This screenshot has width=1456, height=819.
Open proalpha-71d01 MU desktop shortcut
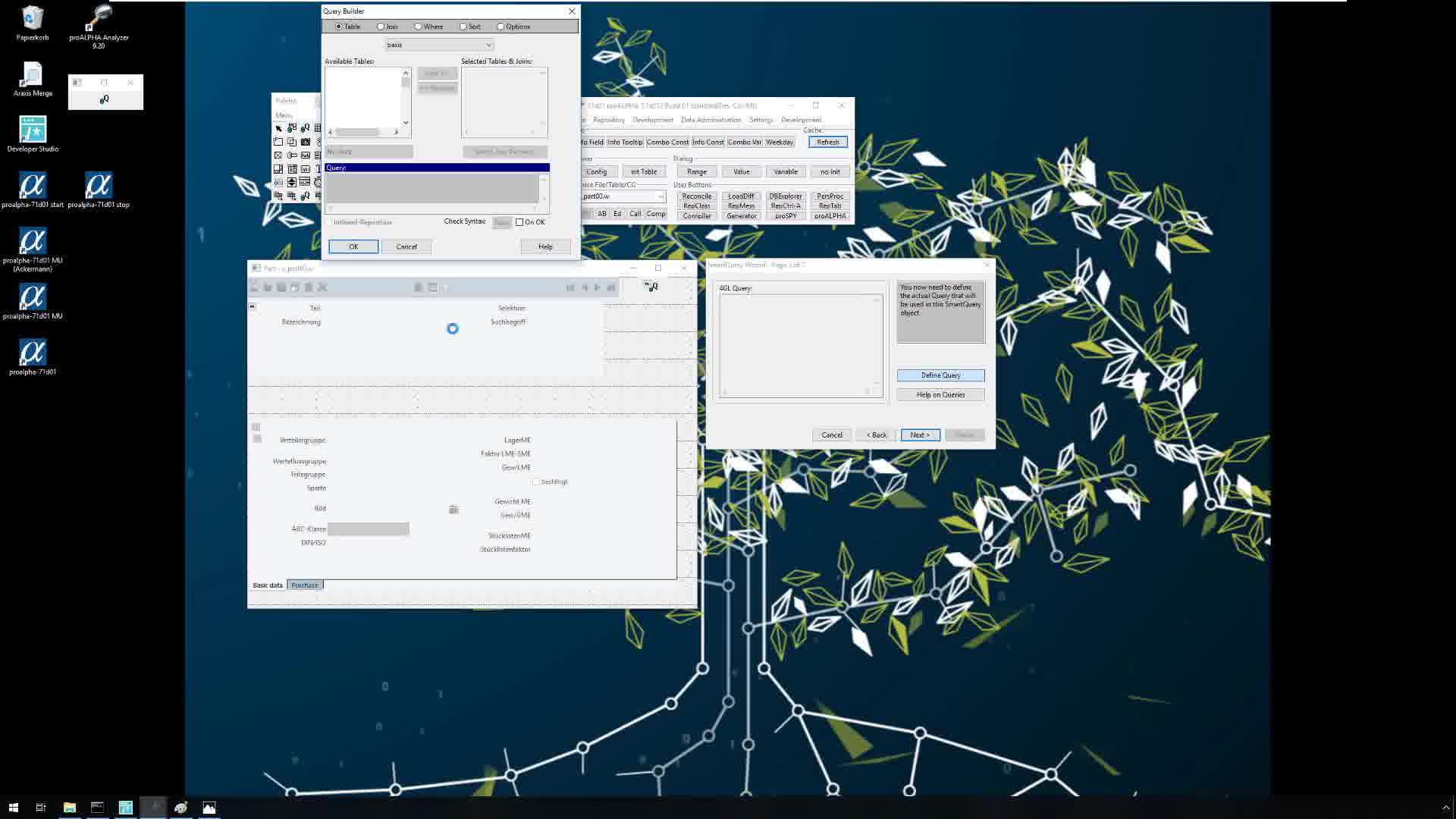click(33, 301)
